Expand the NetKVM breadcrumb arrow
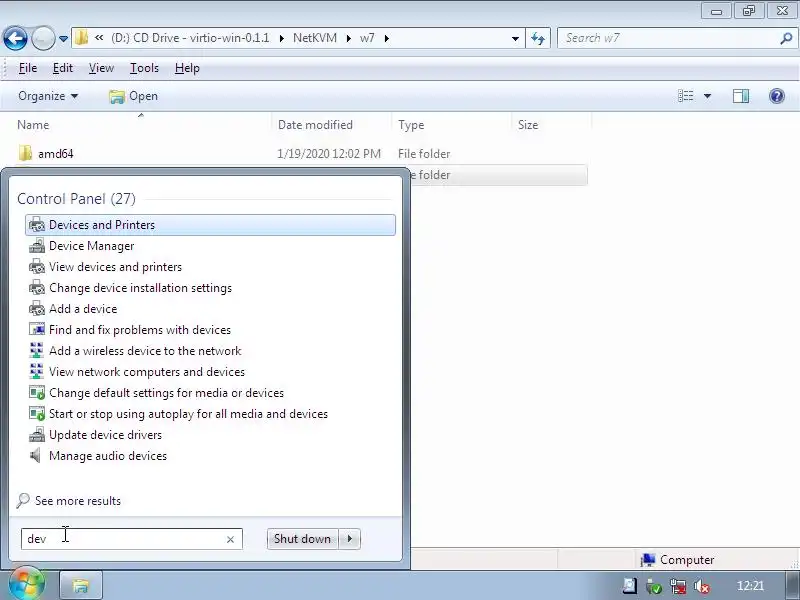The image size is (800, 600). (348, 38)
